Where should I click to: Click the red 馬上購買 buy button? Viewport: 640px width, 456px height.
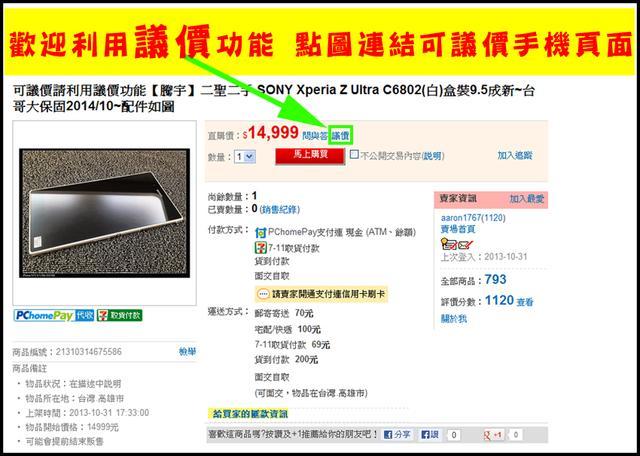point(310,156)
